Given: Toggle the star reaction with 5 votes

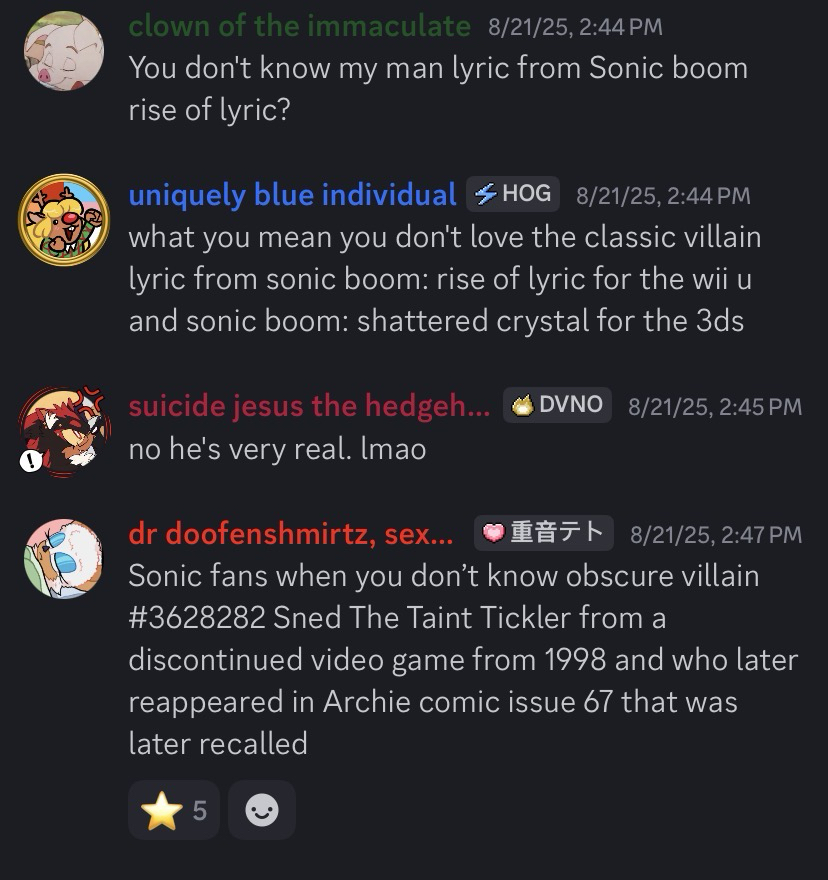Looking at the screenshot, I should click(x=174, y=810).
